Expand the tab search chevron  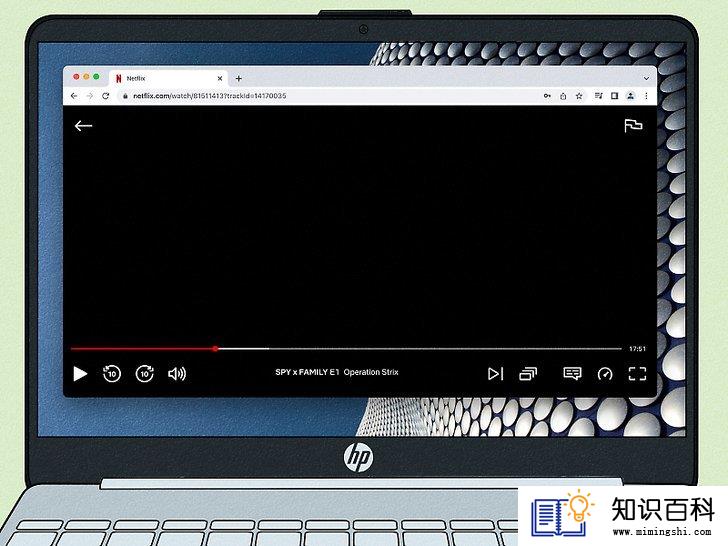coord(646,78)
